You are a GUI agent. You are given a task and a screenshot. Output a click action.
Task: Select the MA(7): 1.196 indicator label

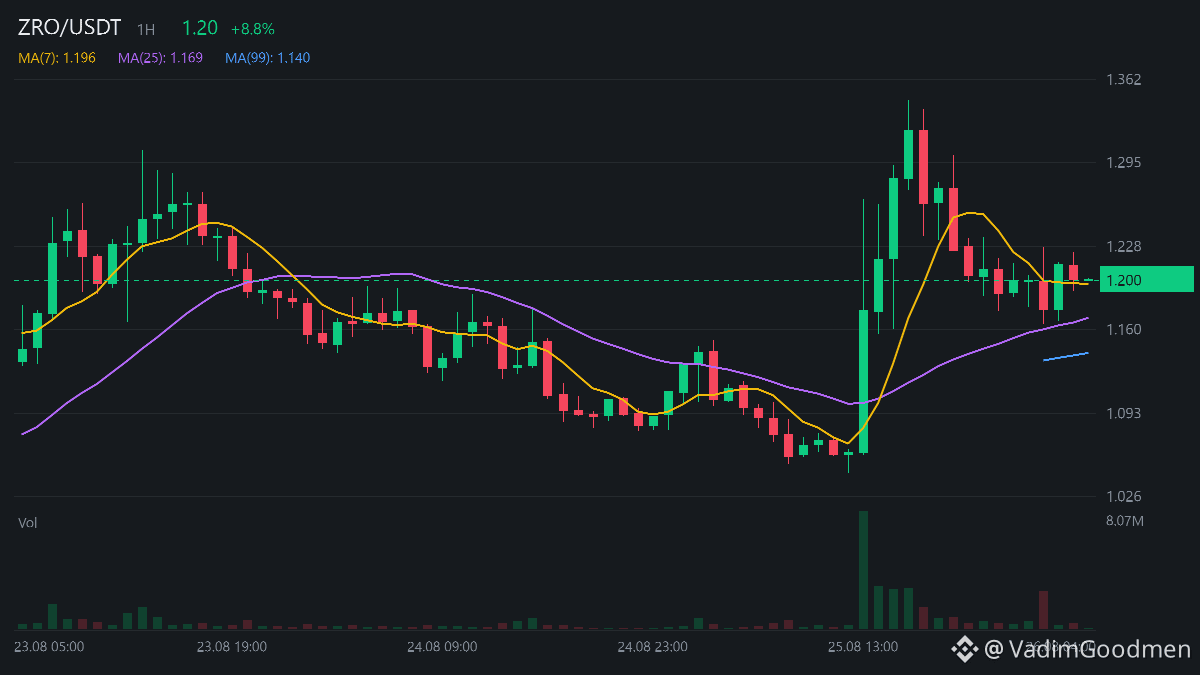pyautogui.click(x=57, y=58)
